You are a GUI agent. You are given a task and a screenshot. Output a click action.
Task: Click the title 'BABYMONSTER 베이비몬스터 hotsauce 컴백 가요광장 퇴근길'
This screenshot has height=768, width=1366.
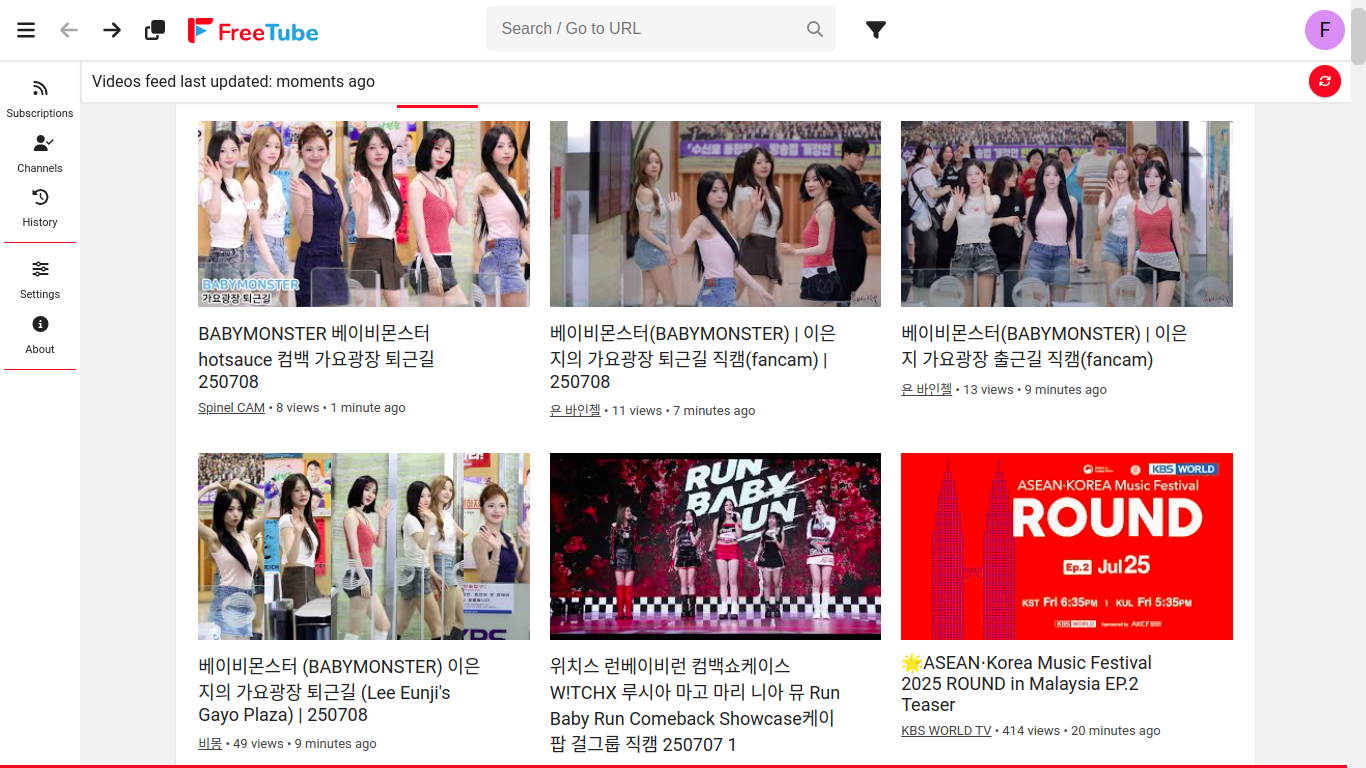(317, 358)
